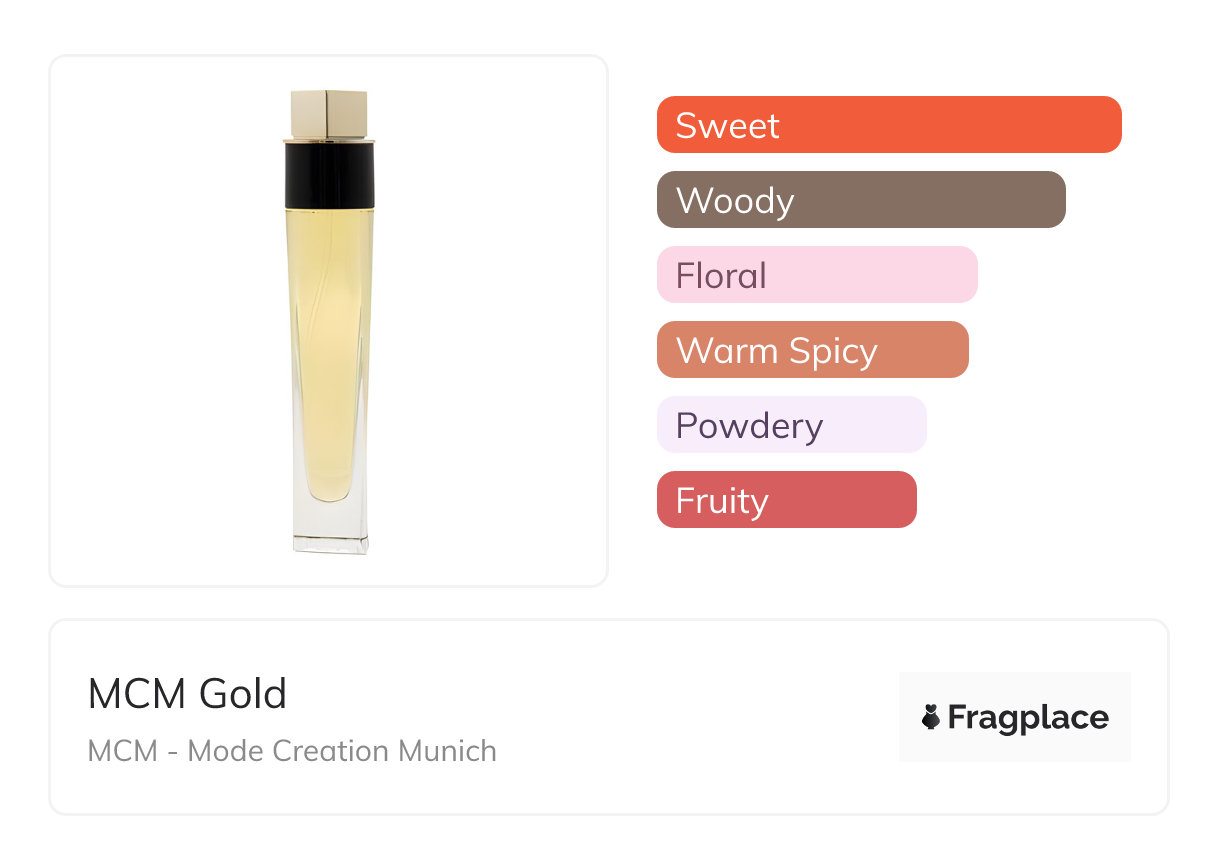The image size is (1218, 864).
Task: Pick the Warm Spicy accord bar
Action: click(812, 350)
